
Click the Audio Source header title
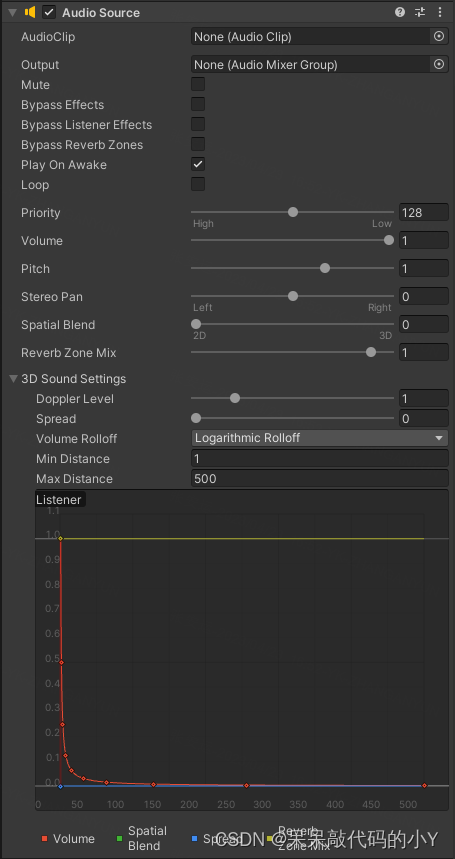click(101, 13)
